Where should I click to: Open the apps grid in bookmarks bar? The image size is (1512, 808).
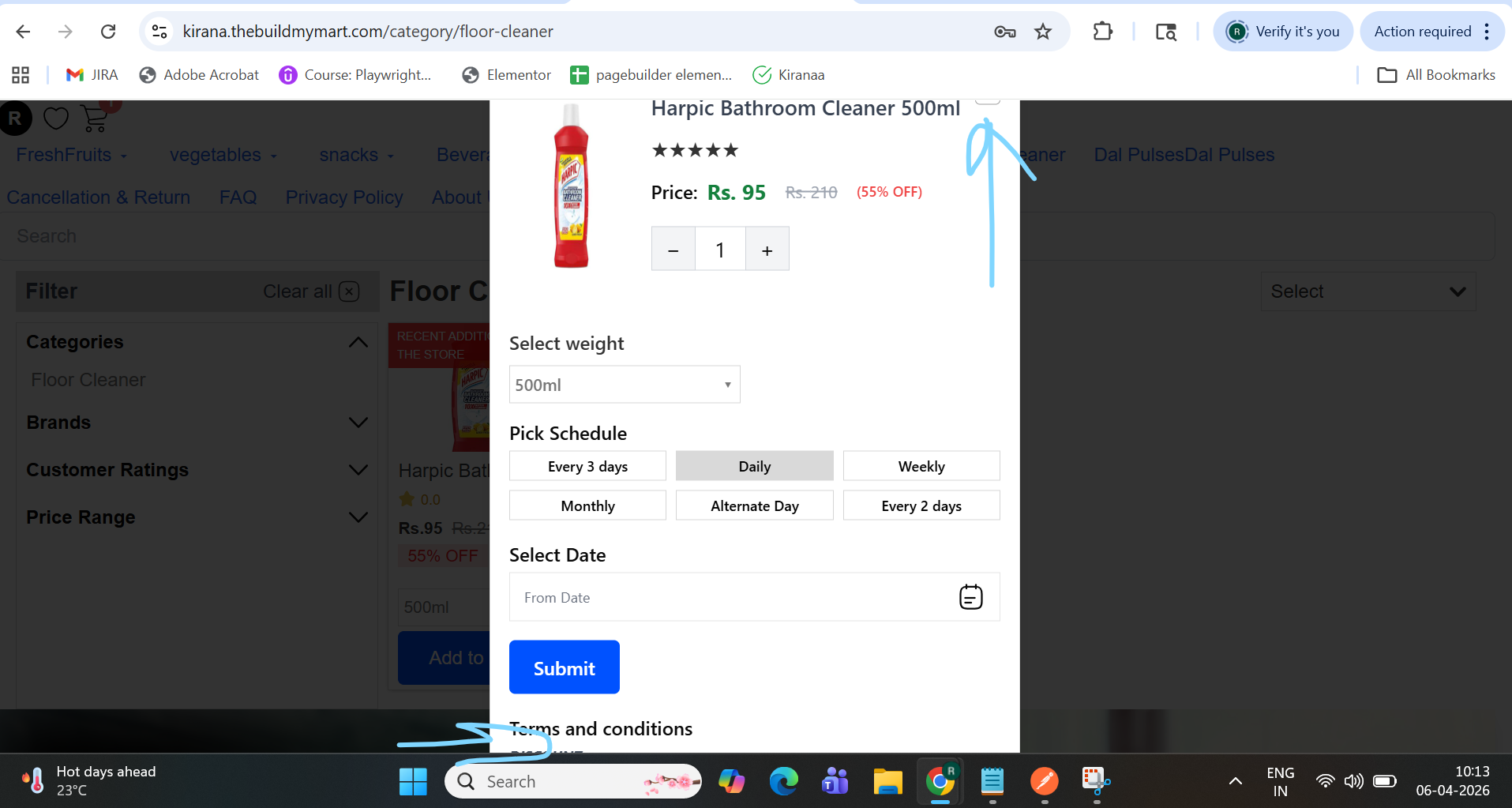pos(21,75)
